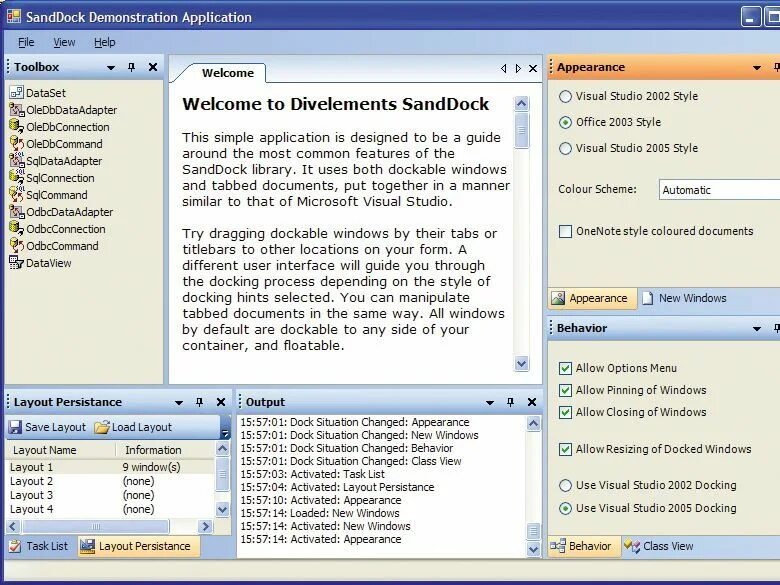The height and width of the screenshot is (585, 780).
Task: Open the File menu
Action: [x=26, y=42]
